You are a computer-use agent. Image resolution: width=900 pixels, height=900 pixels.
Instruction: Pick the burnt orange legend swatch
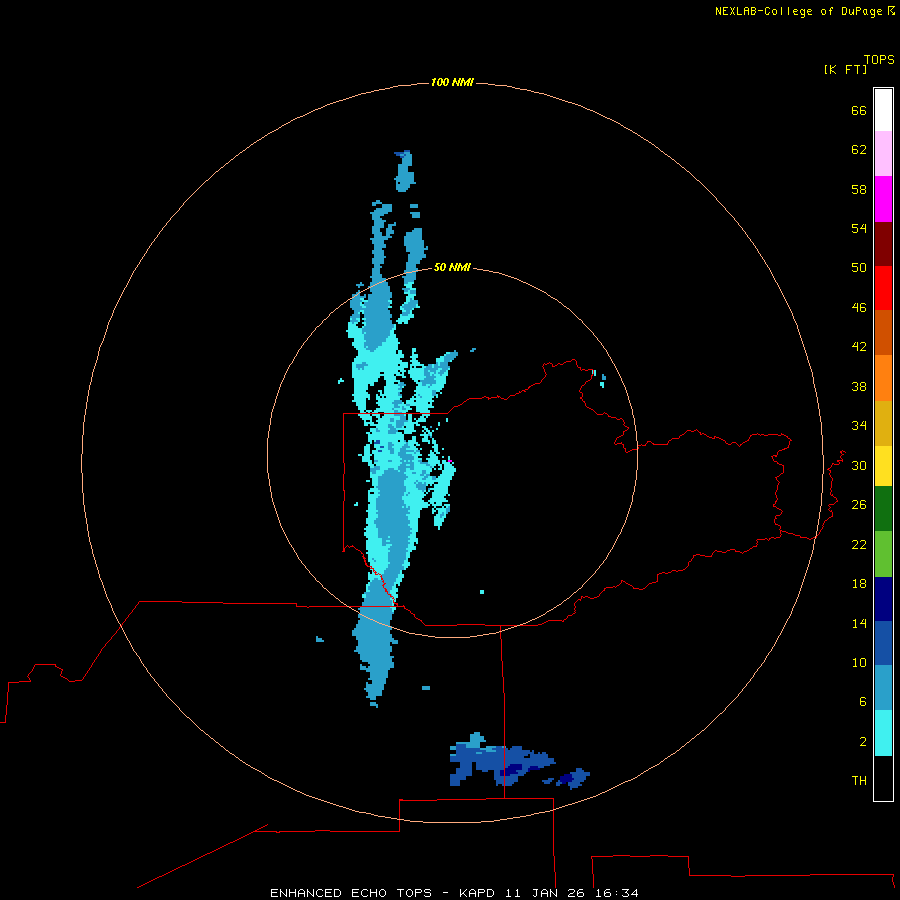coord(883,332)
